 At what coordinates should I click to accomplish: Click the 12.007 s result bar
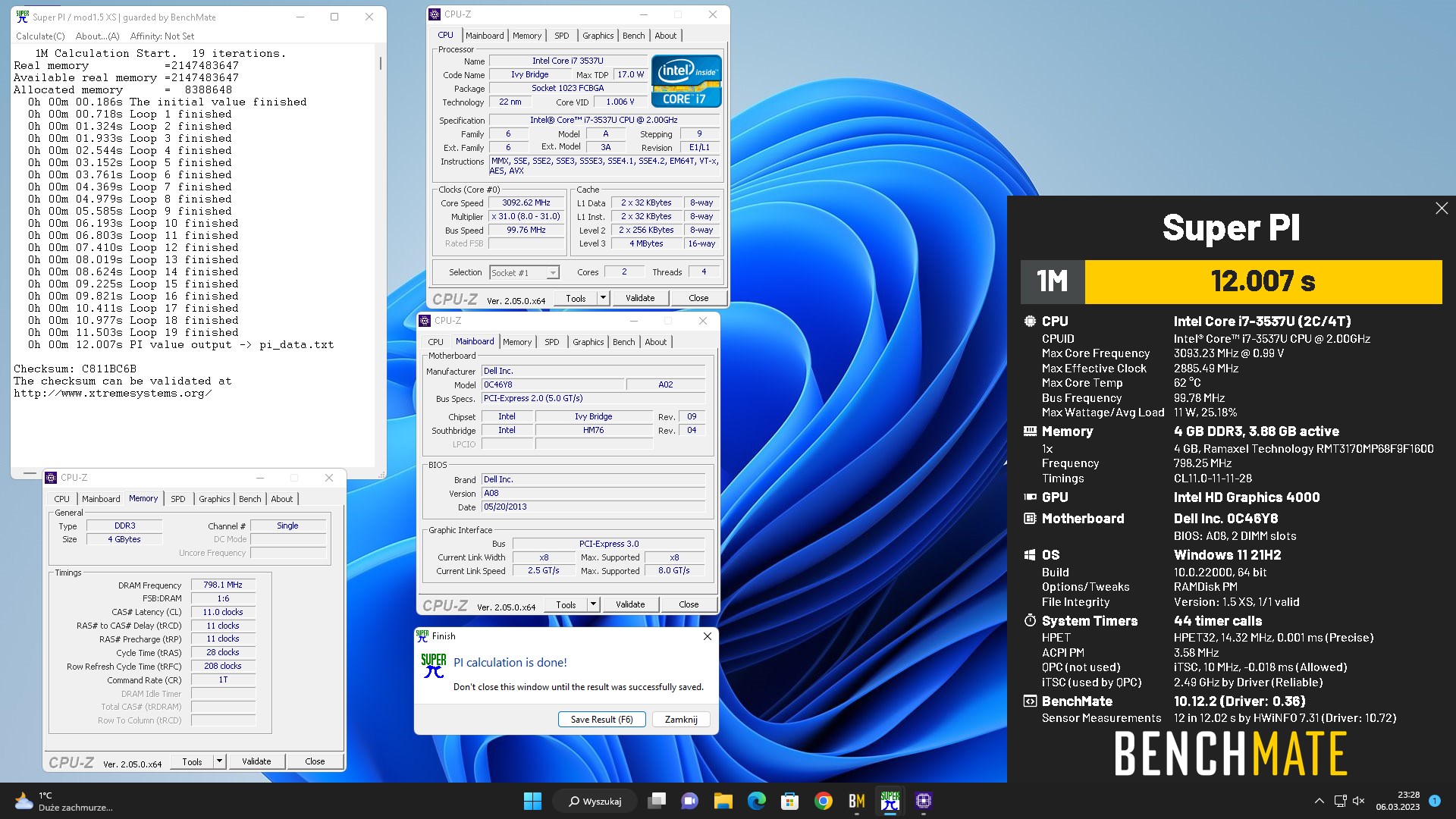pos(1263,281)
